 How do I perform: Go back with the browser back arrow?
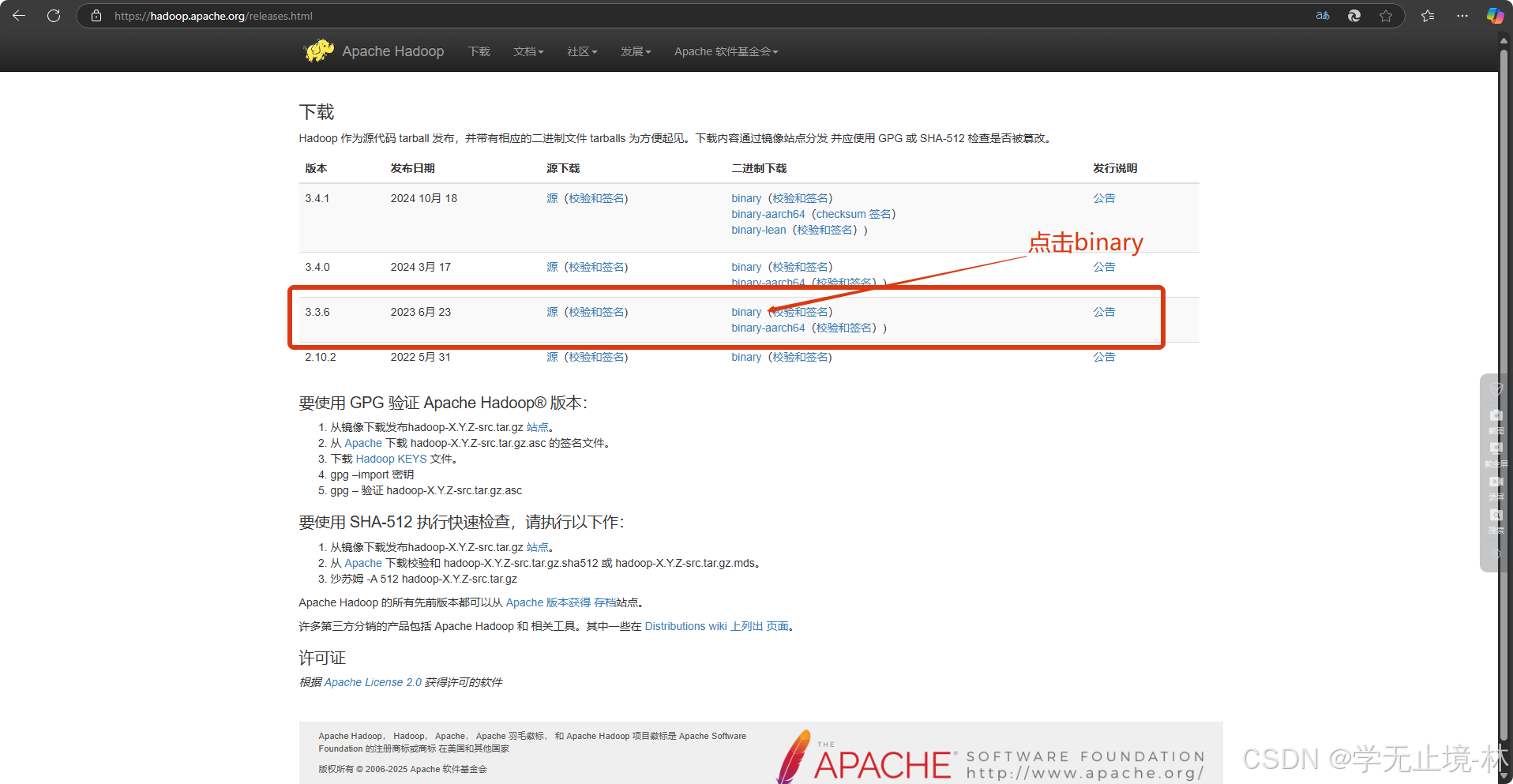(x=19, y=16)
